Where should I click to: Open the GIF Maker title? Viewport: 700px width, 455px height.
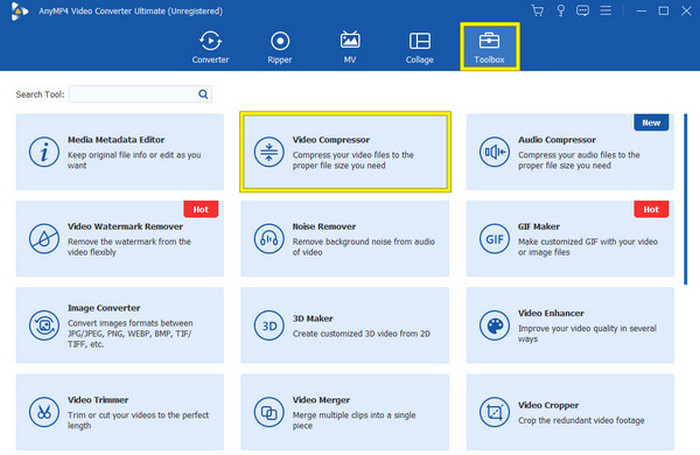pyautogui.click(x=538, y=226)
